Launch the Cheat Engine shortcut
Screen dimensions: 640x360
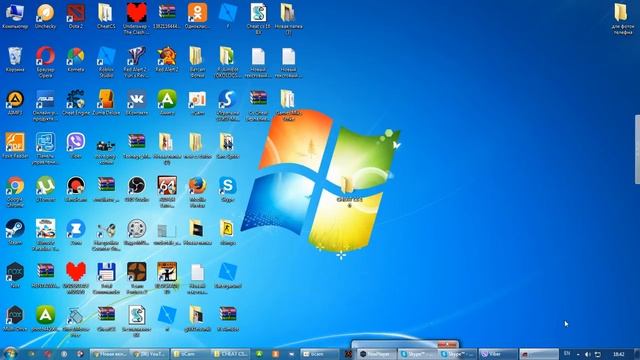click(x=76, y=103)
